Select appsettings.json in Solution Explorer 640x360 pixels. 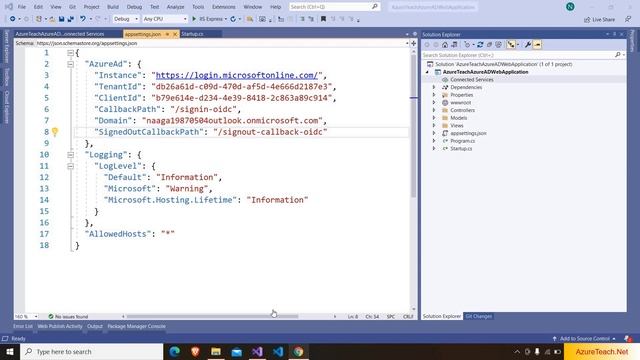coord(468,133)
